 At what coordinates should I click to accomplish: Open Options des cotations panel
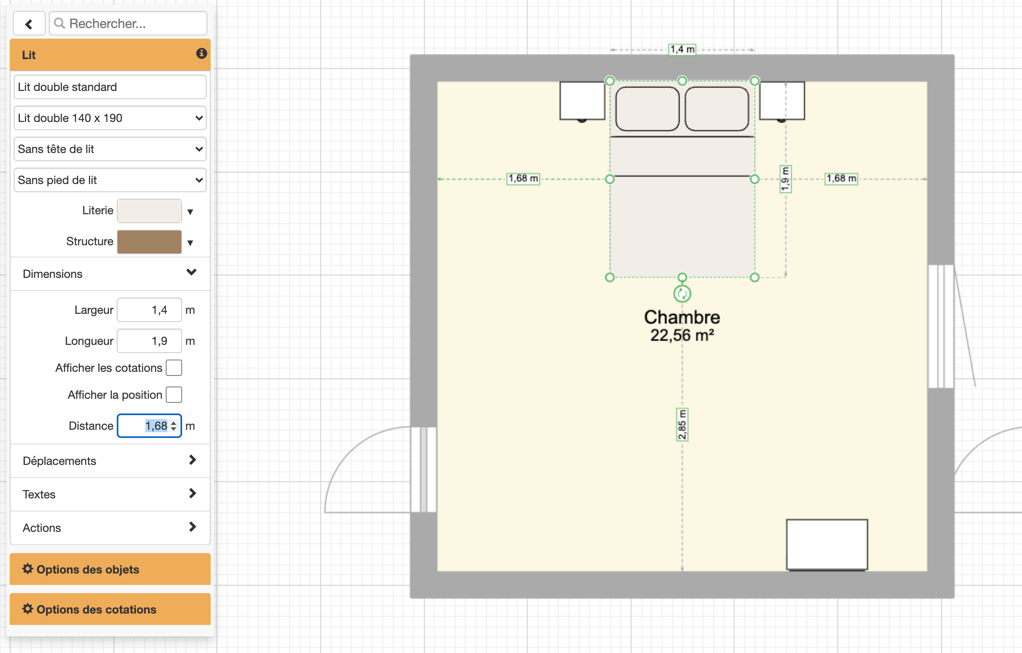tap(110, 609)
